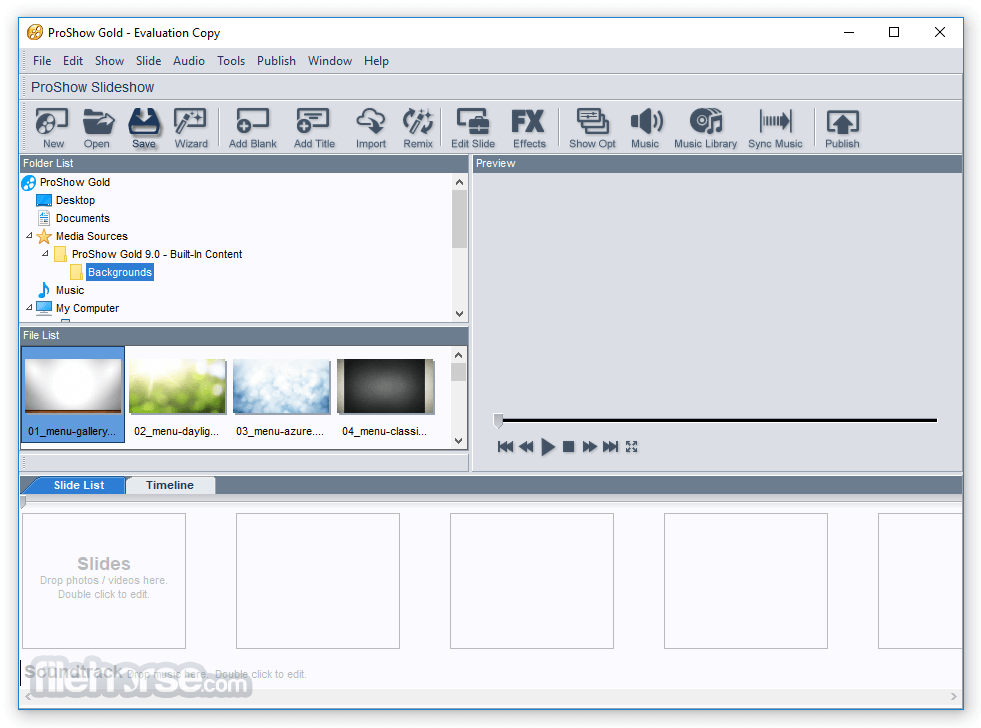Open the FX Effects tool
Image resolution: width=981 pixels, height=728 pixels.
tap(529, 128)
